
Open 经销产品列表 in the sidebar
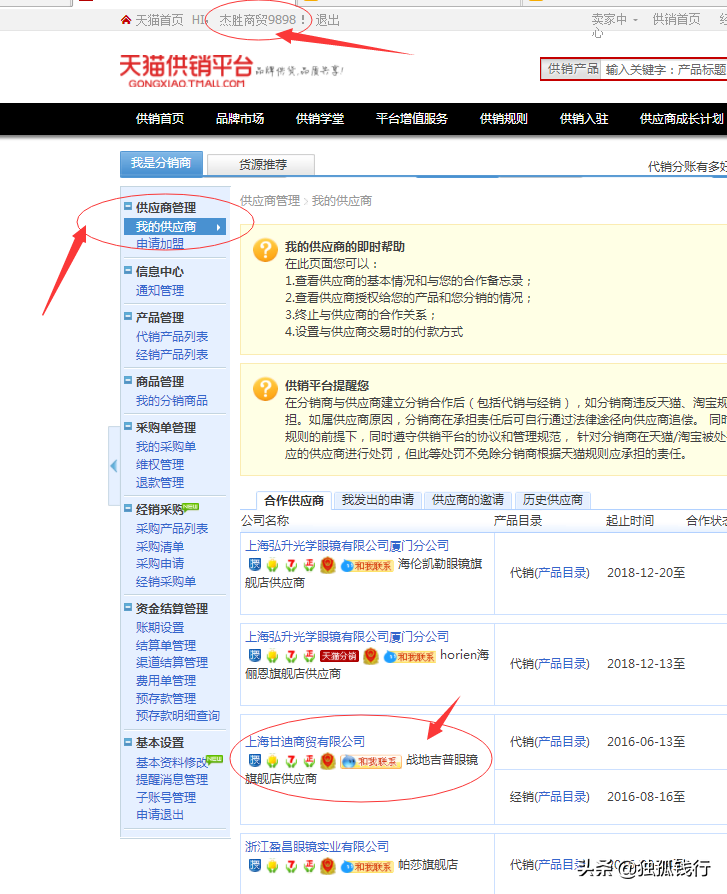point(172,355)
